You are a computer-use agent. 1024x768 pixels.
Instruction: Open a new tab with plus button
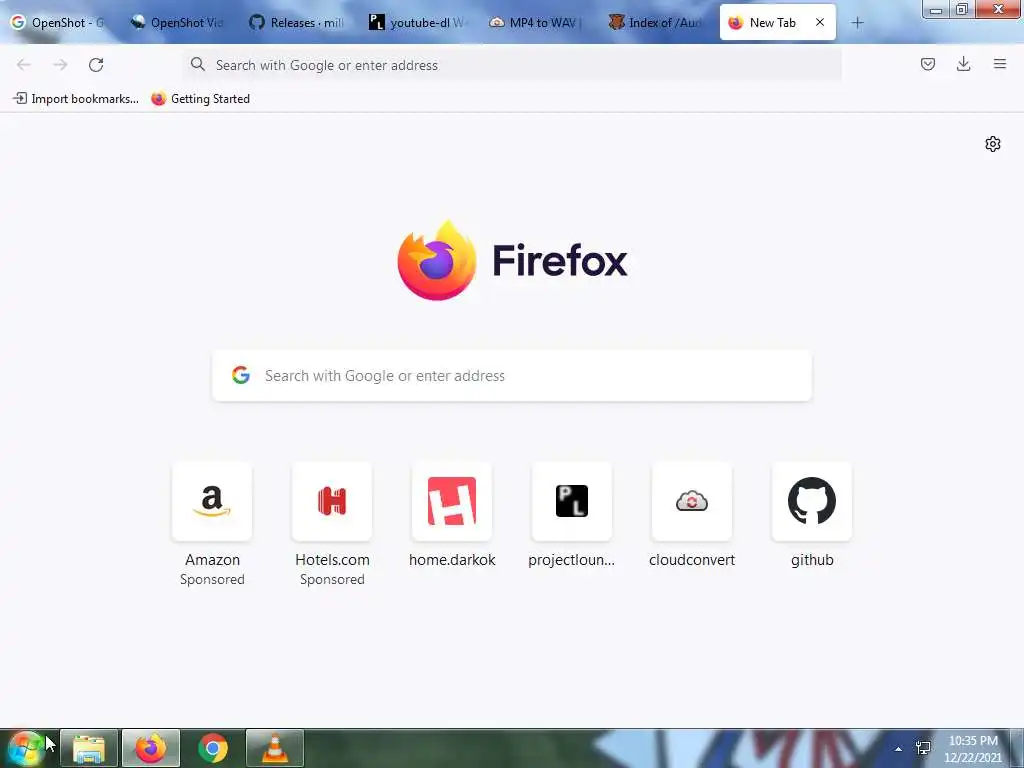pyautogui.click(x=857, y=23)
